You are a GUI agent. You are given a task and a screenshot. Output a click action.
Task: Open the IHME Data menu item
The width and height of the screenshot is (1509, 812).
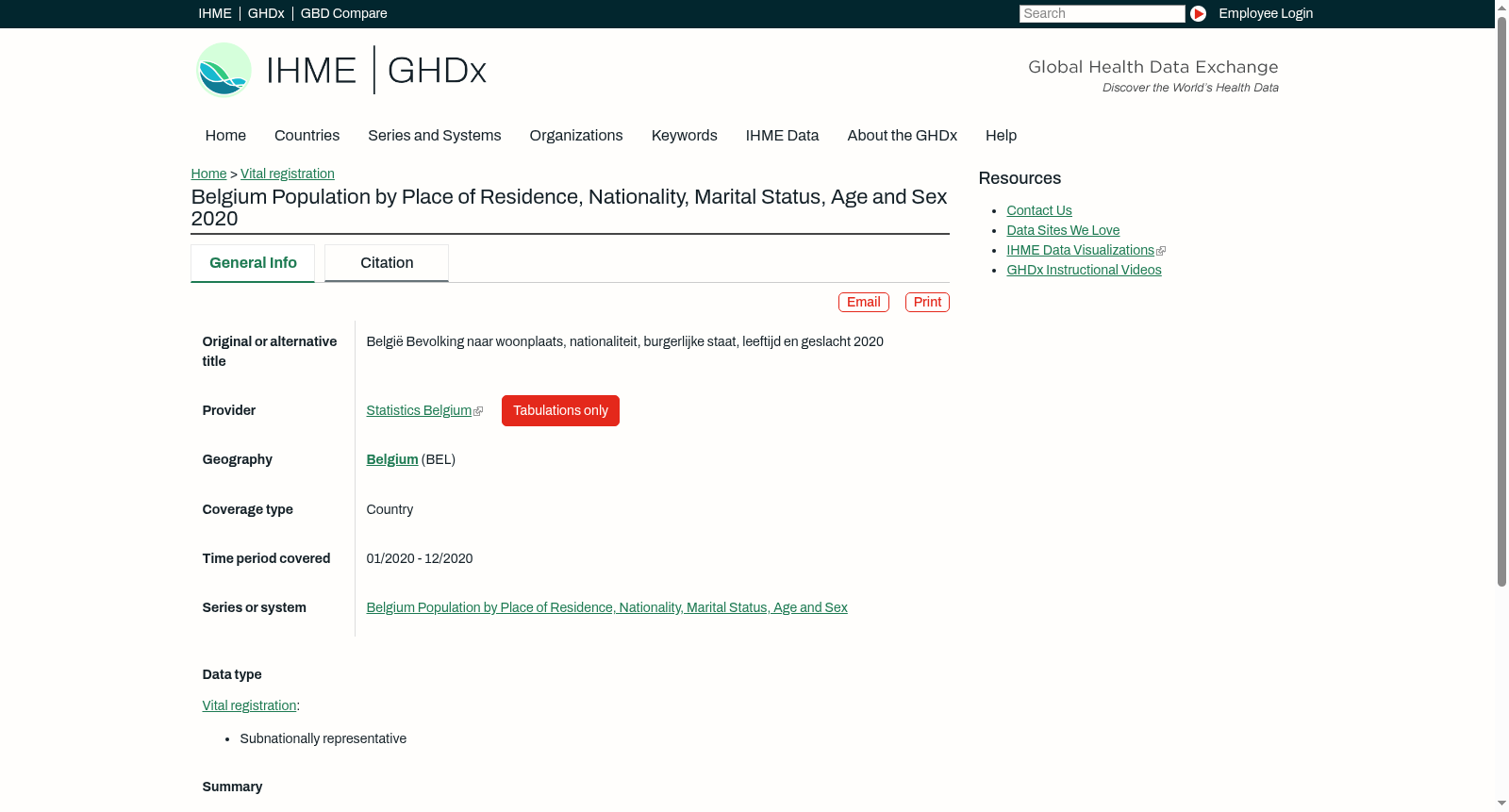click(783, 136)
